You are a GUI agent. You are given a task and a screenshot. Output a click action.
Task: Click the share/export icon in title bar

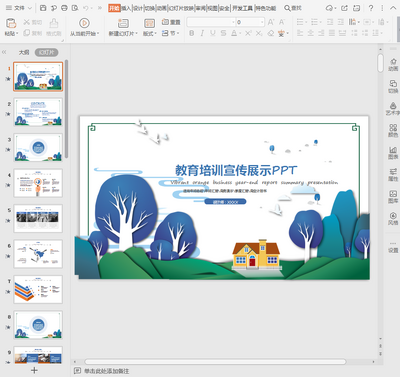(x=345, y=8)
